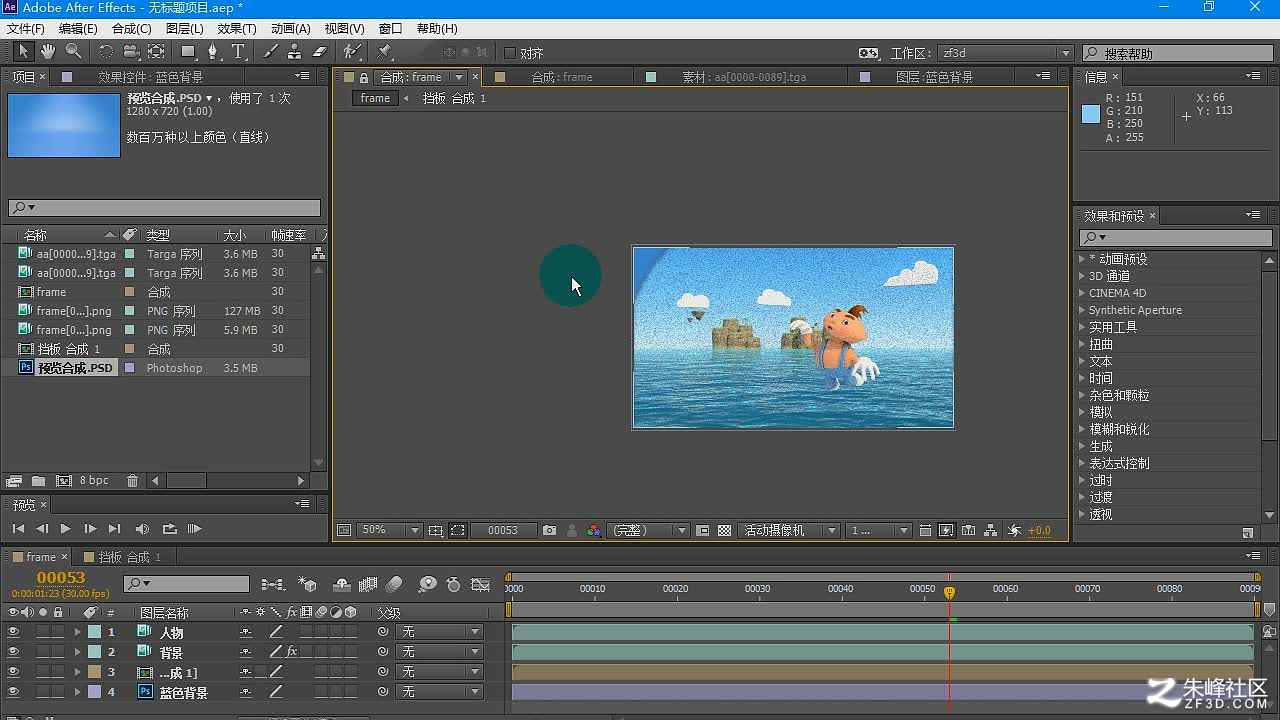Toggle the fx switch on the 背景 layer
This screenshot has width=1280, height=720.
(292, 652)
